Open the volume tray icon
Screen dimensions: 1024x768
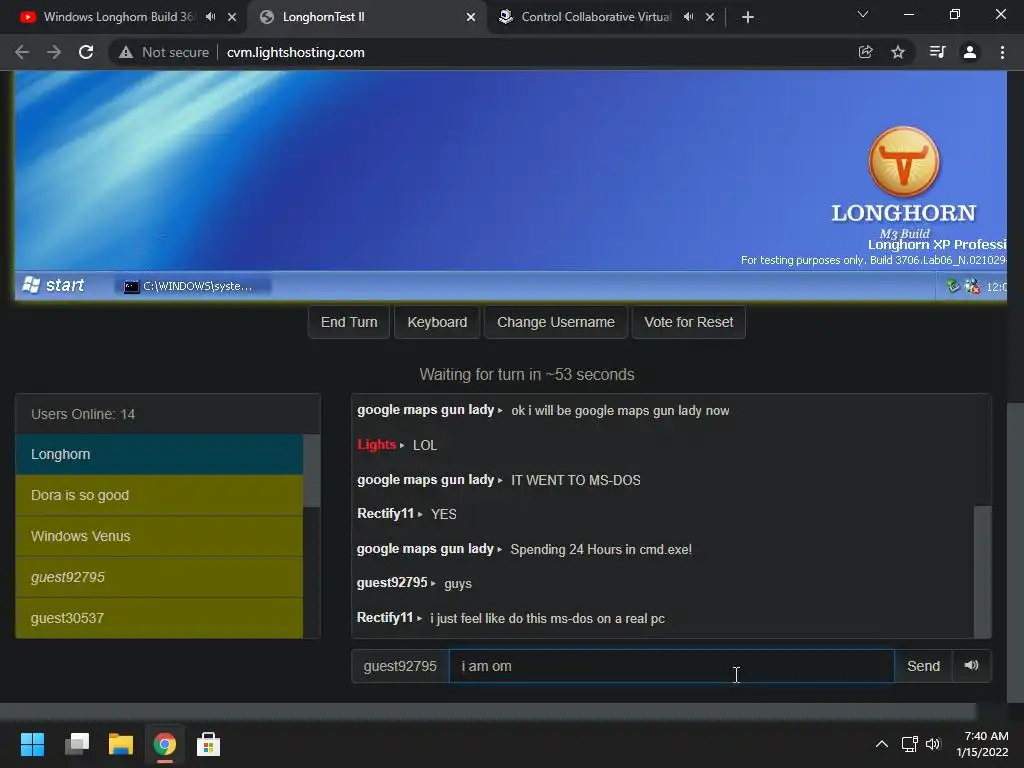[933, 744]
